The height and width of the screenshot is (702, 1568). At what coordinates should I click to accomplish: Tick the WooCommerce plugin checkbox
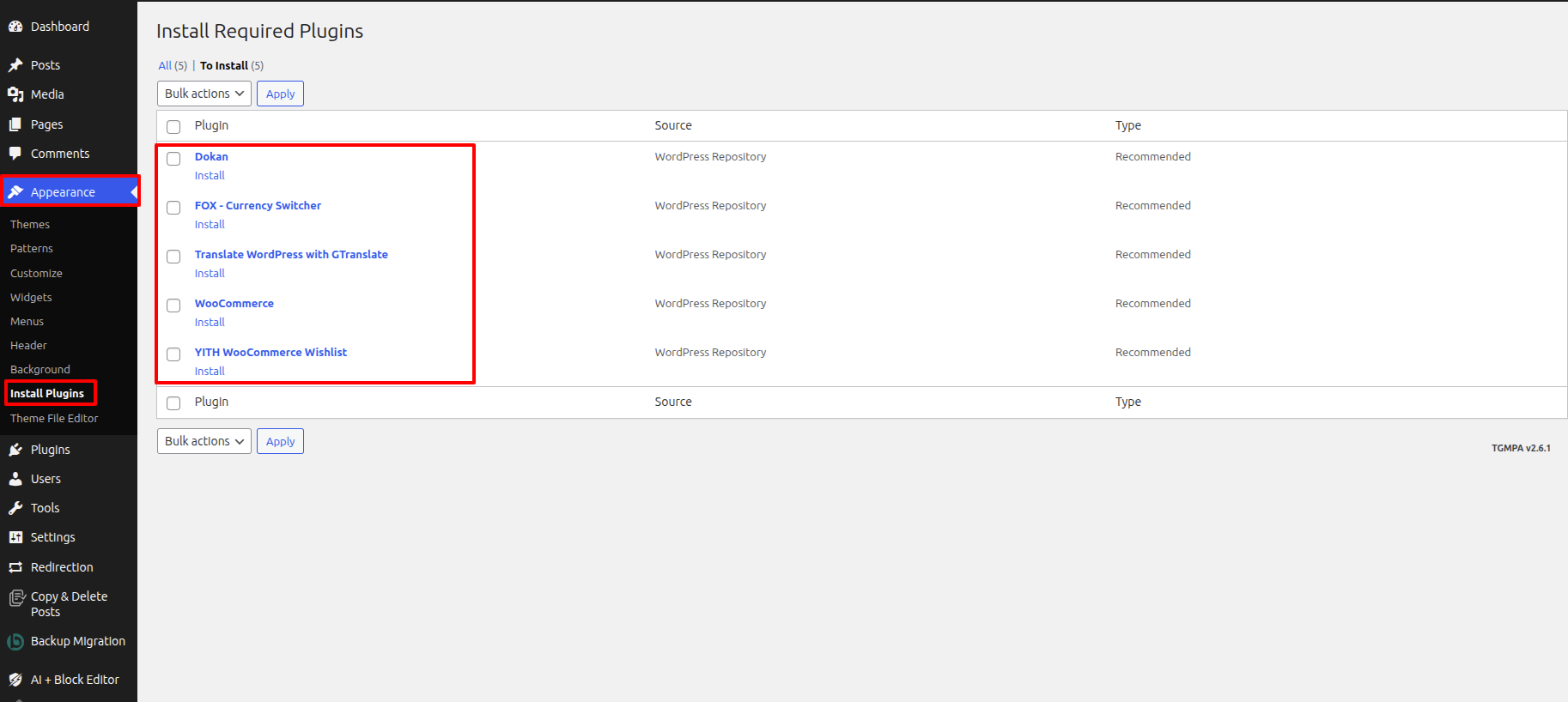(173, 306)
